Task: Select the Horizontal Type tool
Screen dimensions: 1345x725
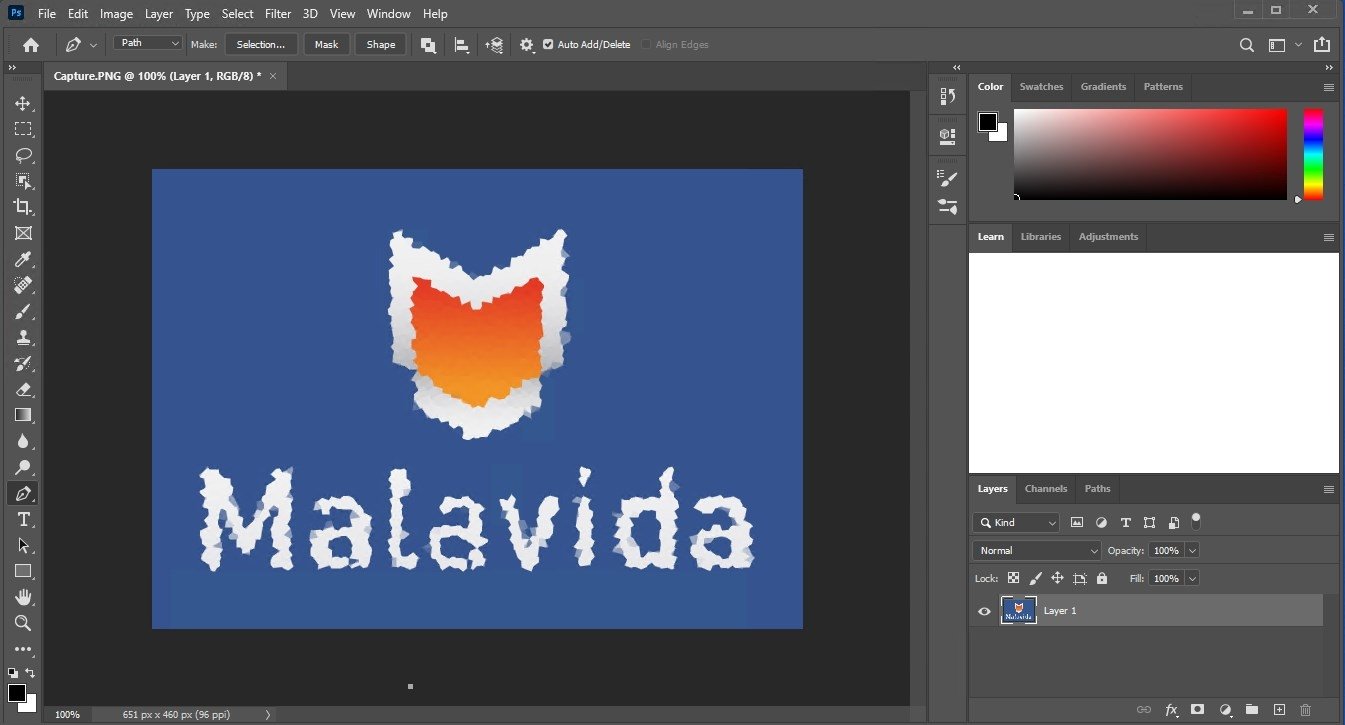Action: click(x=23, y=519)
